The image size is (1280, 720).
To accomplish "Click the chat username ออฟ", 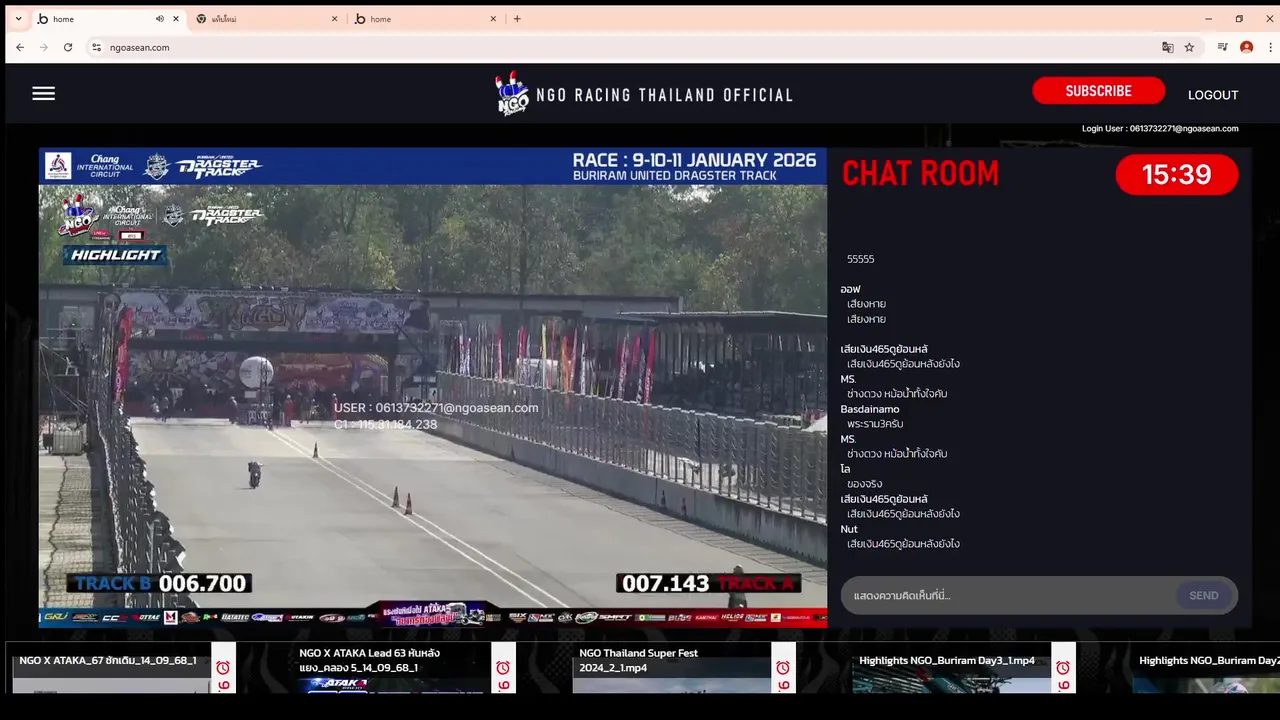I will point(851,289).
